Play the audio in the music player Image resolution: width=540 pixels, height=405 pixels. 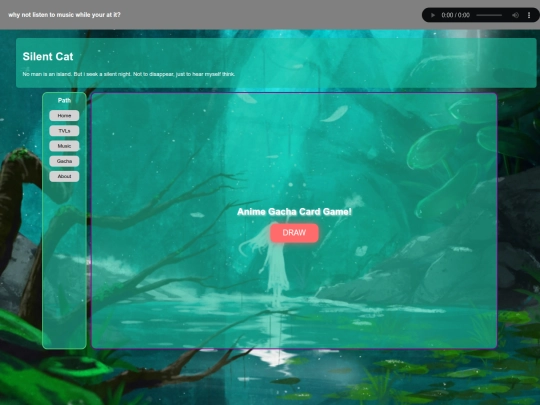433,15
